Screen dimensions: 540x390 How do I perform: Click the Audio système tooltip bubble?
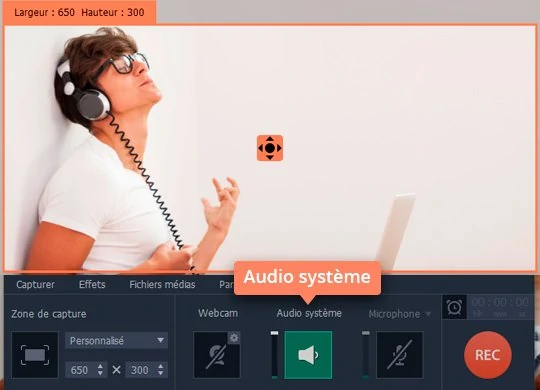pyautogui.click(x=307, y=278)
